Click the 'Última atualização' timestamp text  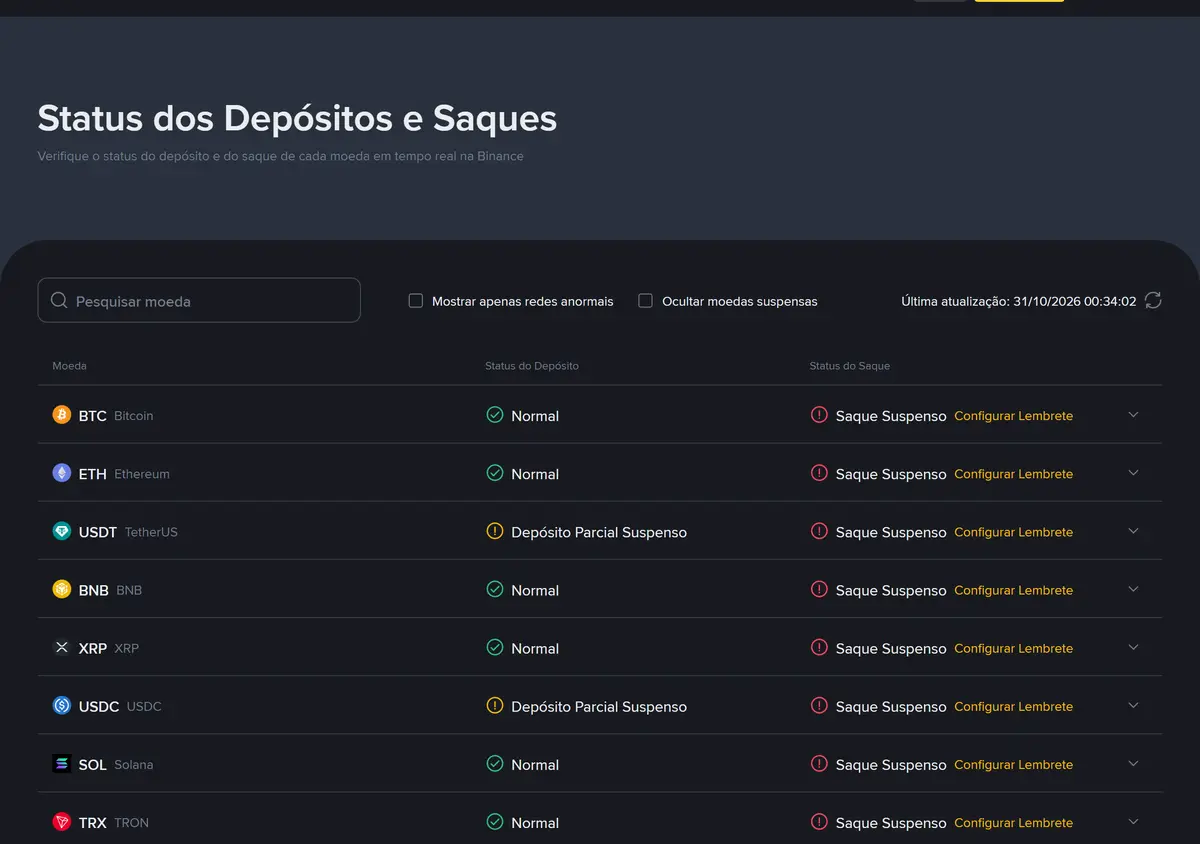coord(1019,301)
